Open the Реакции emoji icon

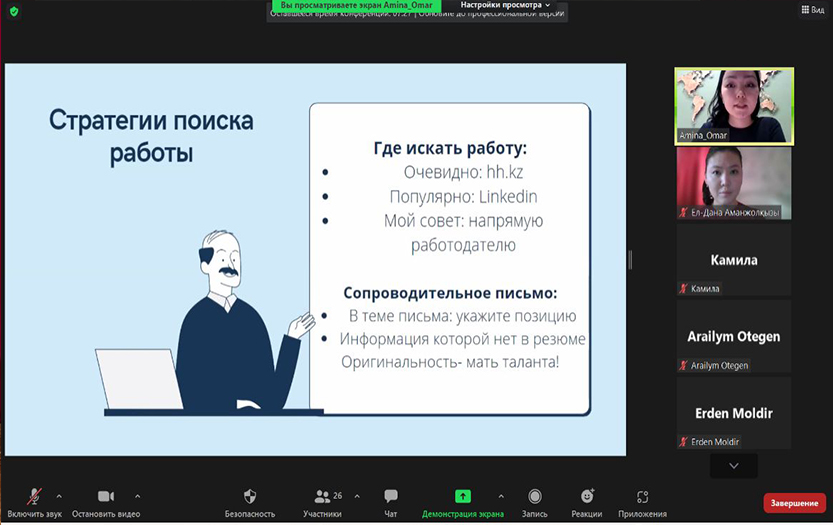point(587,497)
